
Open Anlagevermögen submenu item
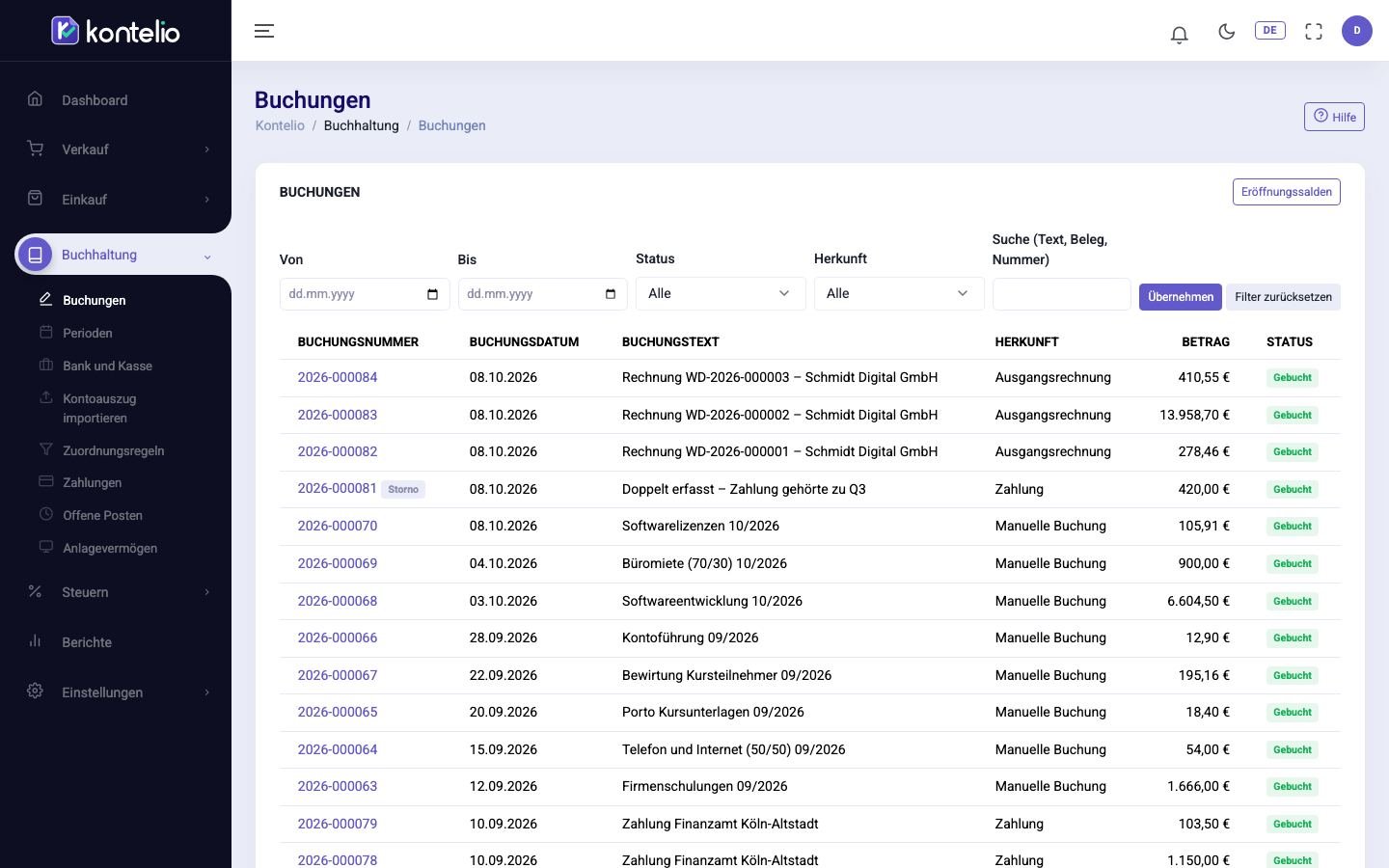(x=110, y=548)
